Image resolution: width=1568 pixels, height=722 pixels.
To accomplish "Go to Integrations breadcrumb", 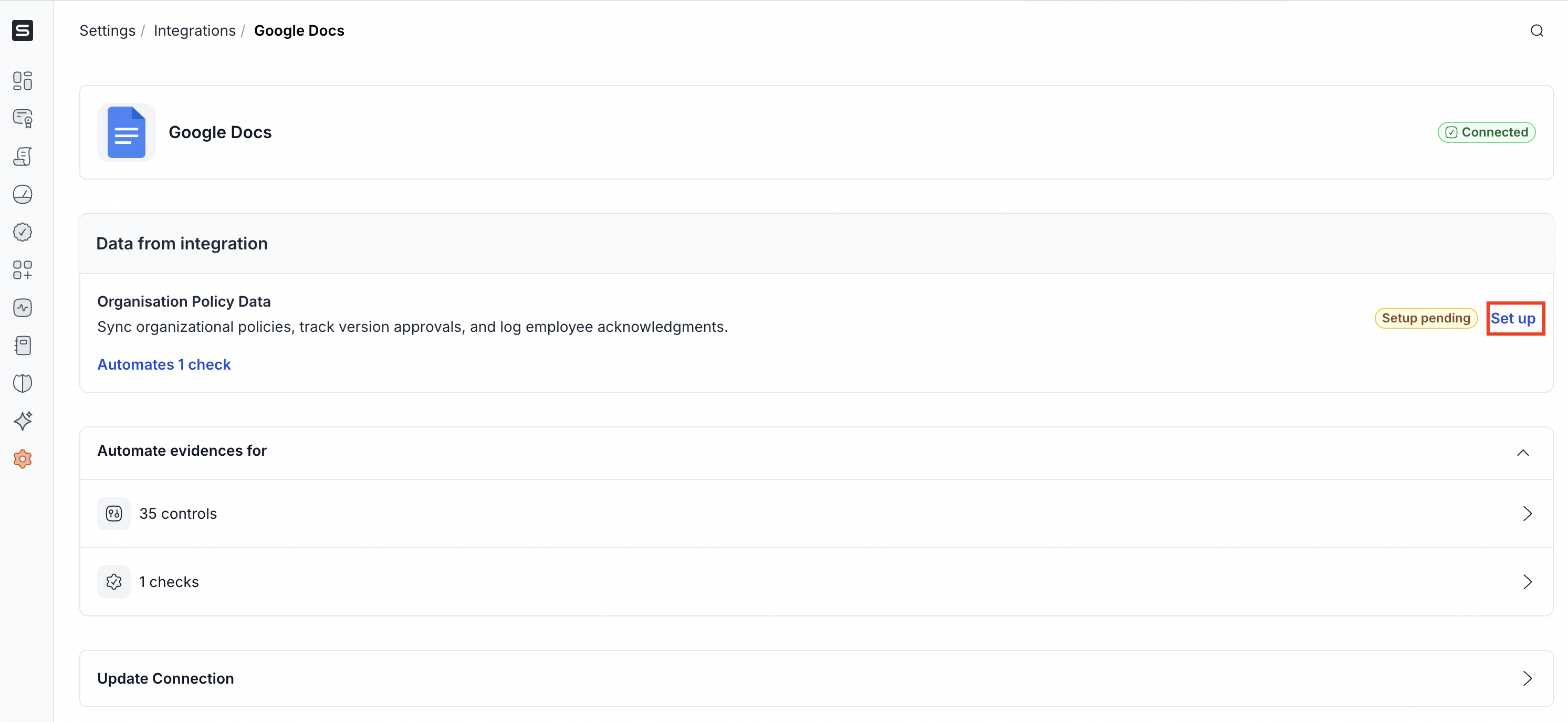I will [194, 30].
